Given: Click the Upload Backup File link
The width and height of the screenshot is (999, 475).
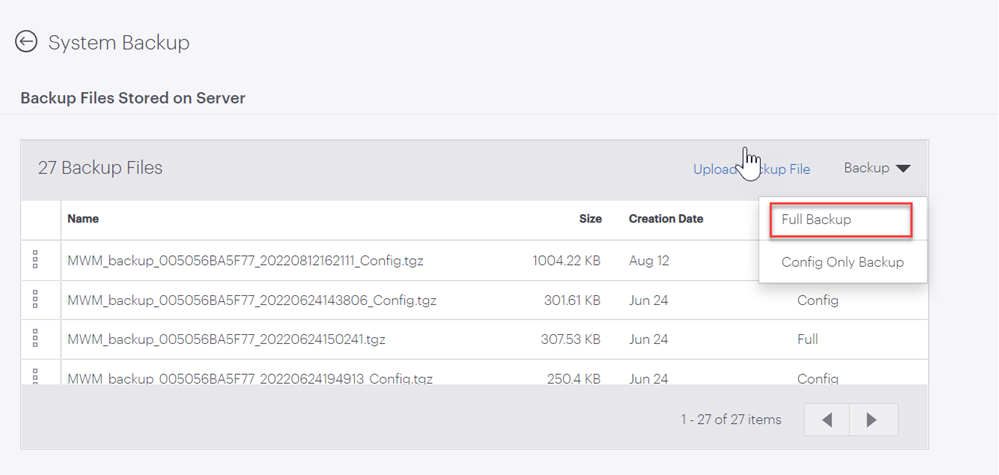Looking at the screenshot, I should 752,169.
